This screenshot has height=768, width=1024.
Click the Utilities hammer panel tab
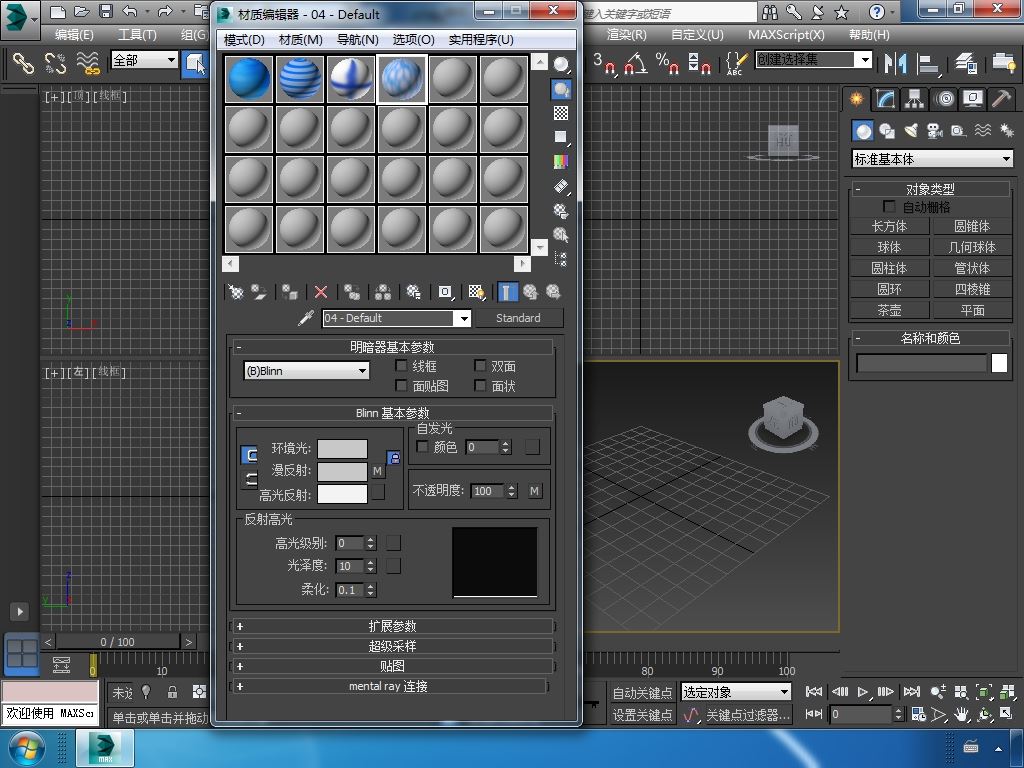click(x=1001, y=99)
